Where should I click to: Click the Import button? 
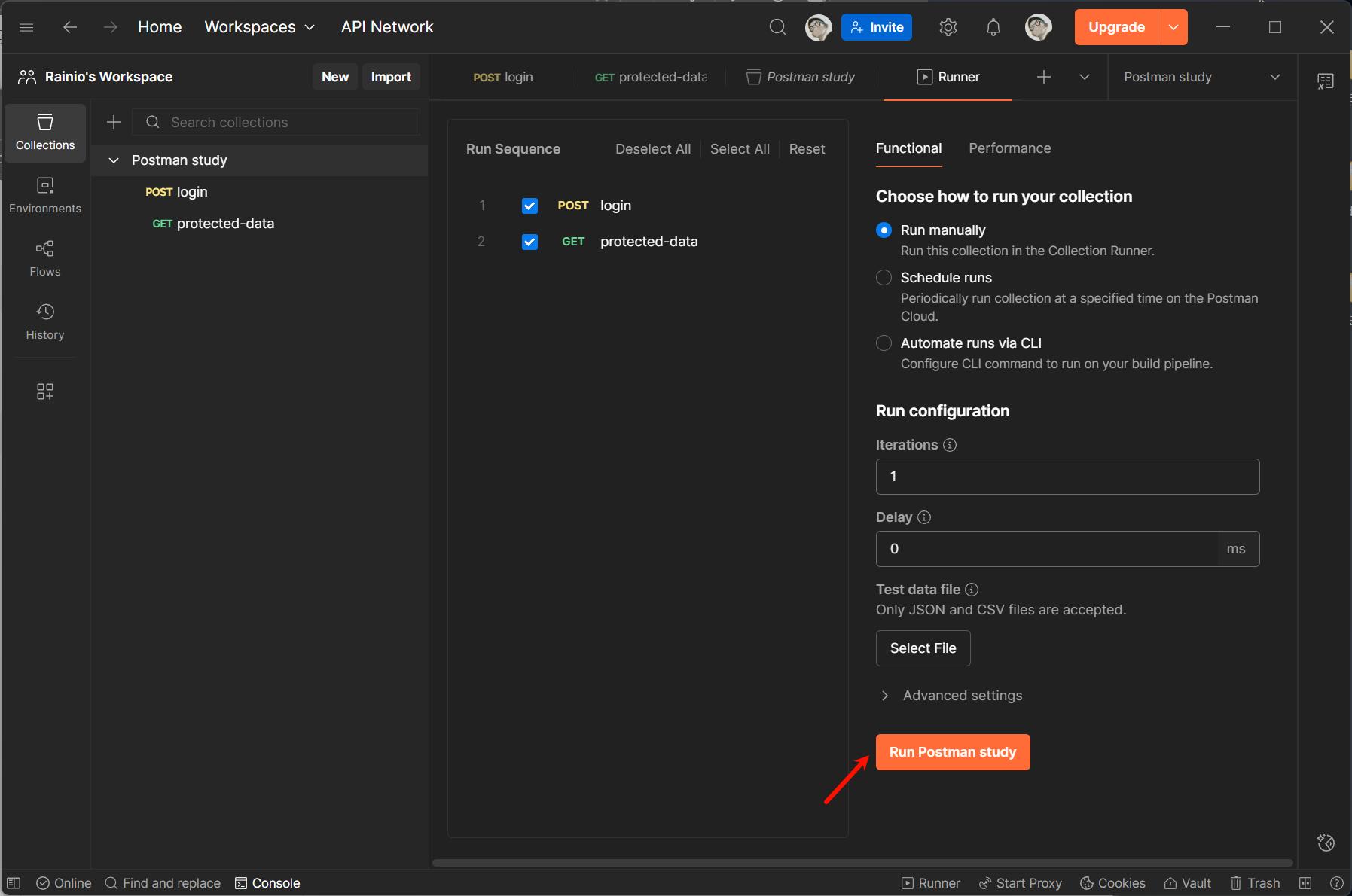click(x=391, y=77)
